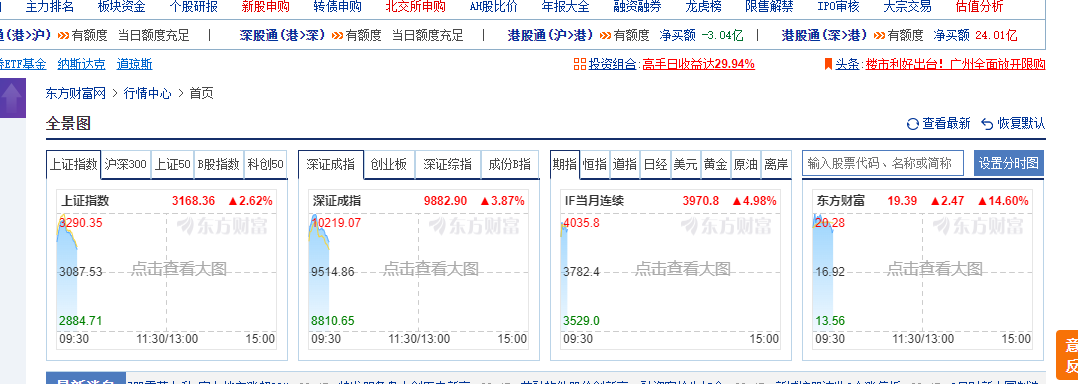1078x384 pixels.
Task: Click the purple up-arrow back-to-top icon
Action: point(12,98)
